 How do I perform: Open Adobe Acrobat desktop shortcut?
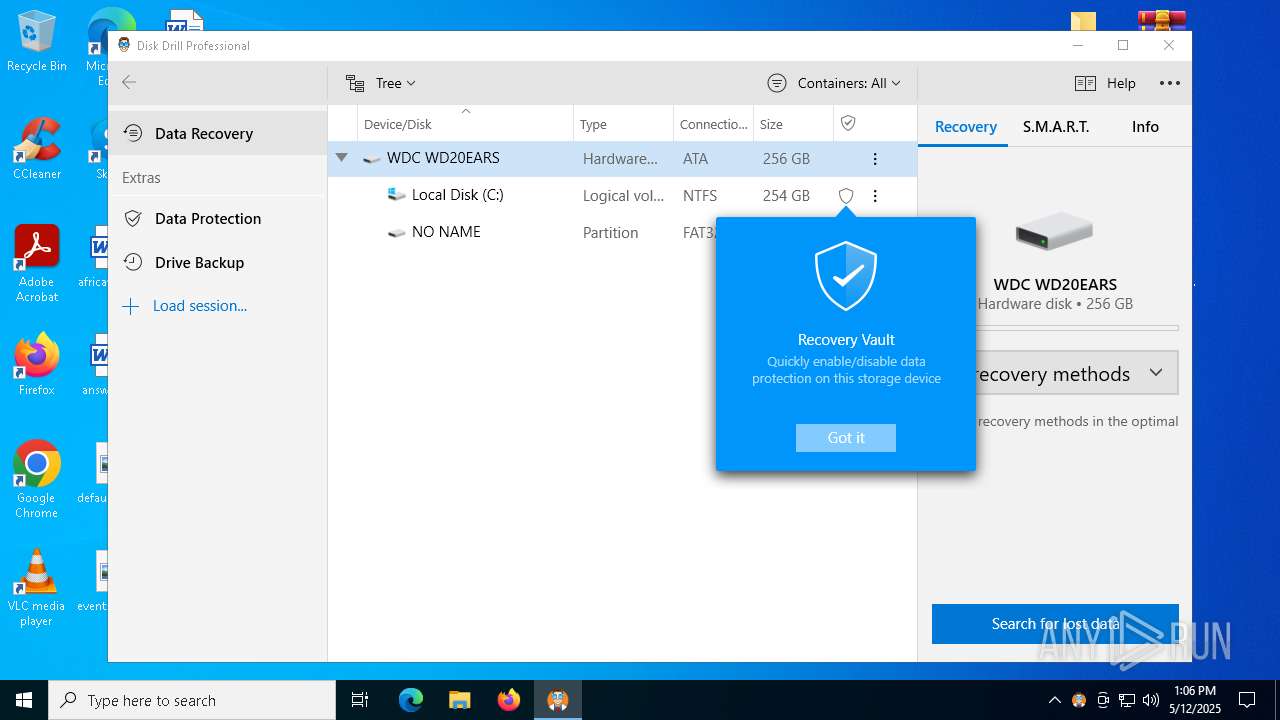[x=37, y=263]
